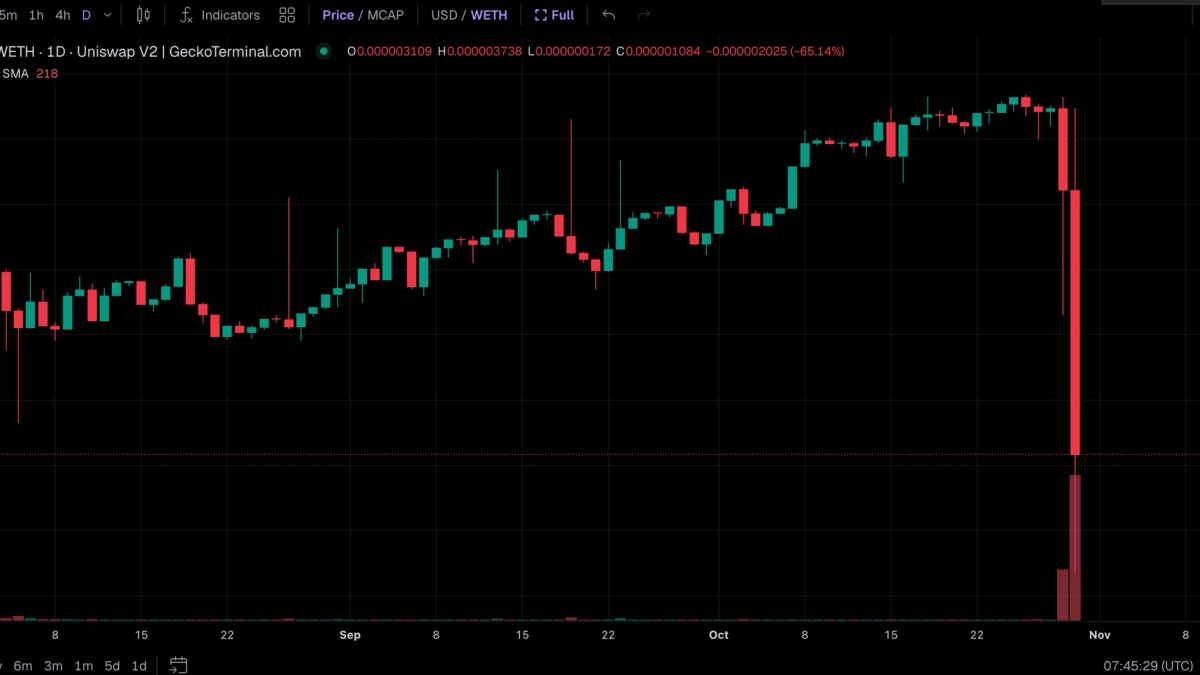Click the green market status dot
The width and height of the screenshot is (1200, 675).
324,51
